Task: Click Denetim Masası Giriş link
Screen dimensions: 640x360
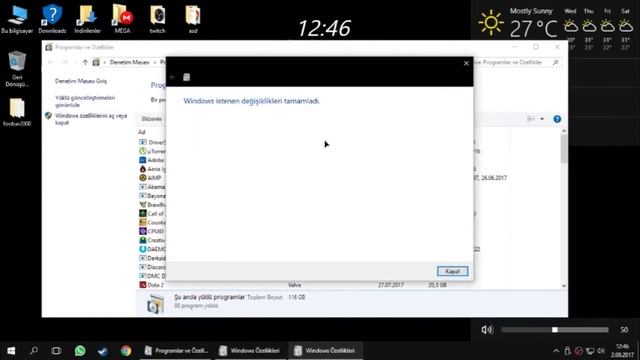Action: [x=81, y=81]
